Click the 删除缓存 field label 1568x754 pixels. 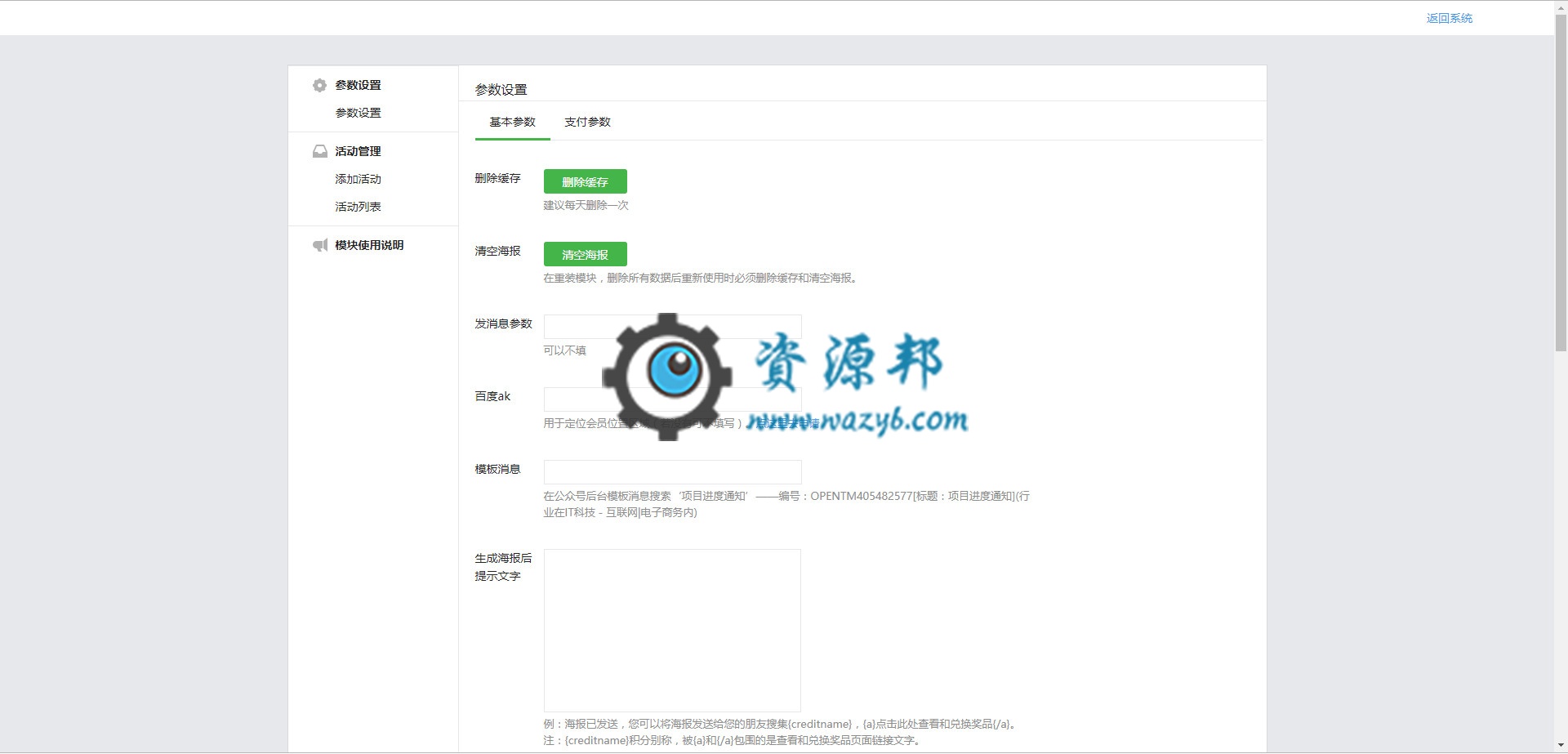pyautogui.click(x=497, y=178)
